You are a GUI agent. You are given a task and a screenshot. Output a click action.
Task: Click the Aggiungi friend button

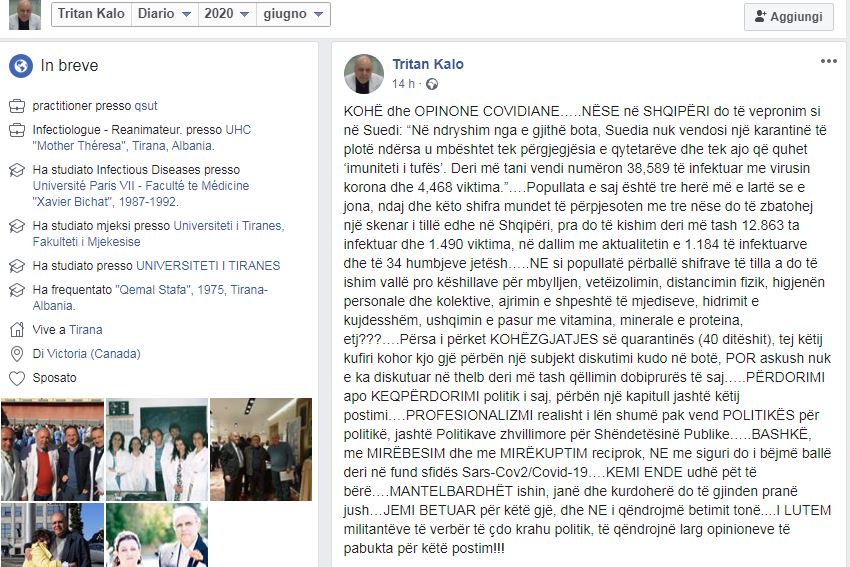click(789, 17)
